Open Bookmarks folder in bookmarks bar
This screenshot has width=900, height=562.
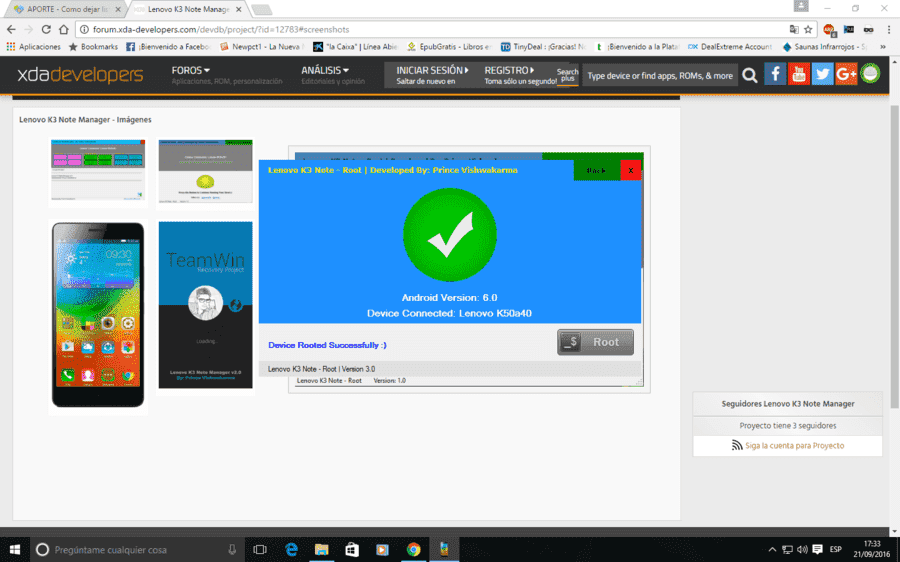(x=93, y=46)
